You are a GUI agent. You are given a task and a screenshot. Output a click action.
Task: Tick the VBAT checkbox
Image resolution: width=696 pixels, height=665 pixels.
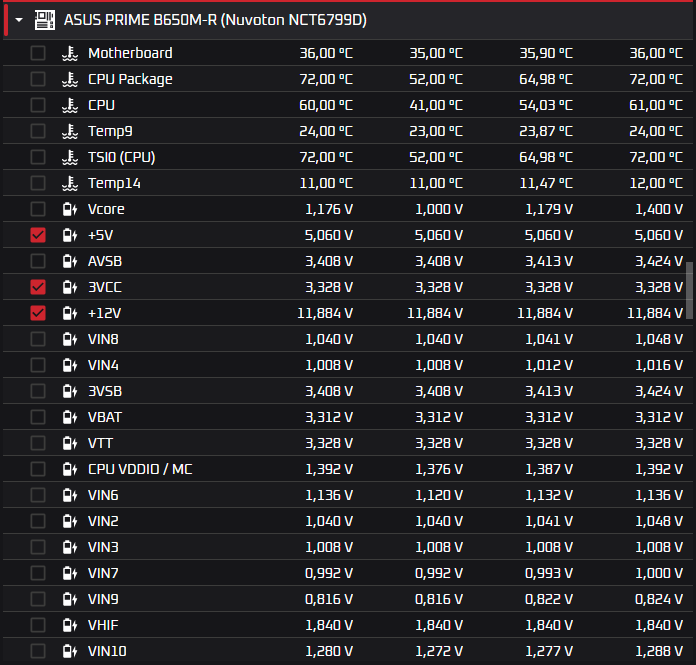pyautogui.click(x=38, y=417)
